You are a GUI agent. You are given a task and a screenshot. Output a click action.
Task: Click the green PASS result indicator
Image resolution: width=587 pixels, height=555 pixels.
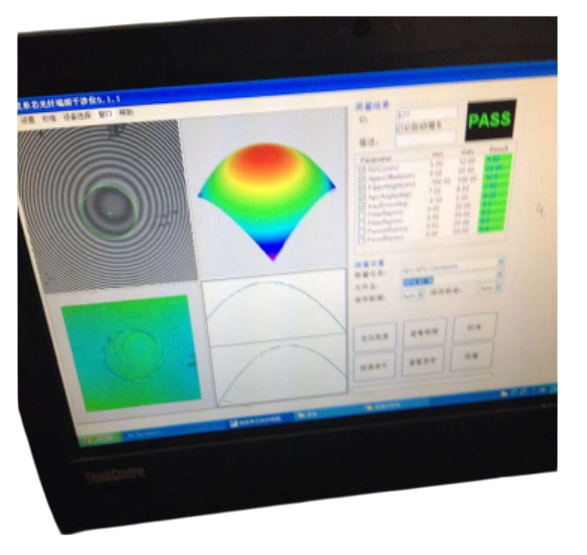pos(490,120)
